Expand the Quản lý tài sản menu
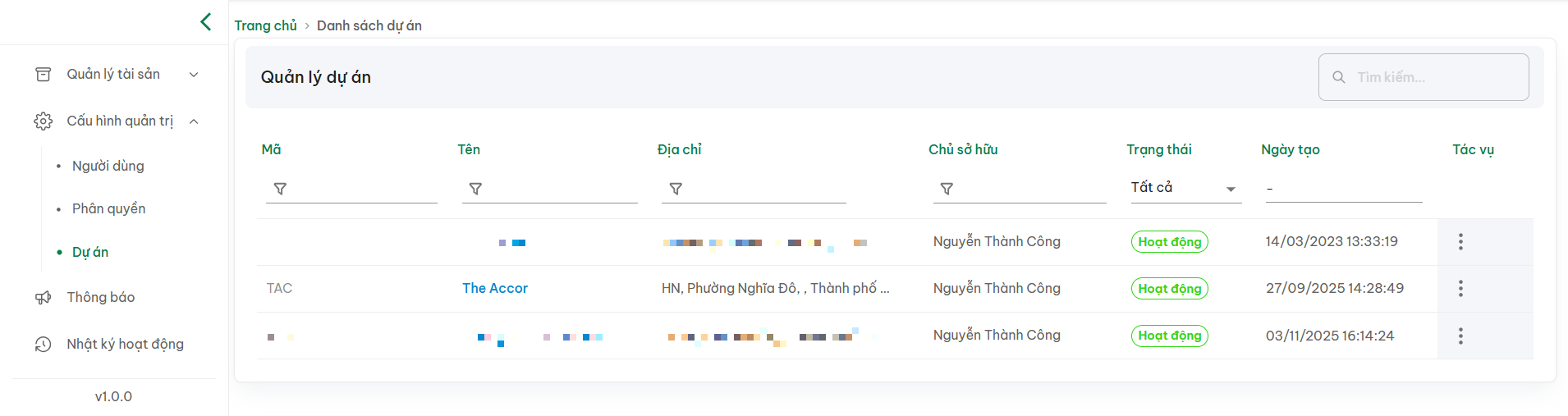Image resolution: width=1568 pixels, height=416 pixels. click(194, 75)
